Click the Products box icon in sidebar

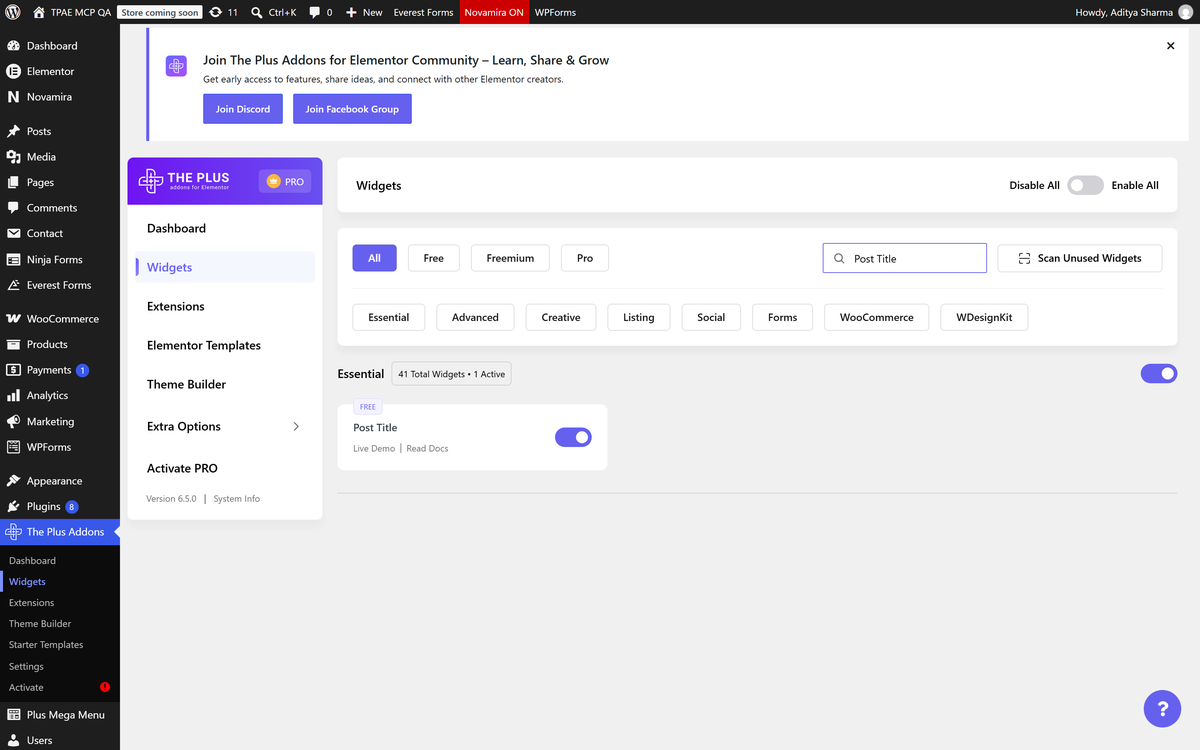[x=13, y=344]
